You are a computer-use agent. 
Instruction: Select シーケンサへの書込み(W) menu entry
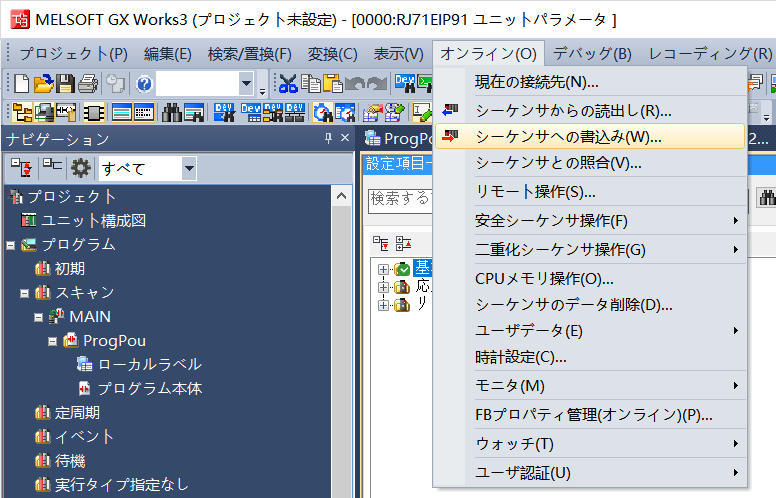click(567, 136)
